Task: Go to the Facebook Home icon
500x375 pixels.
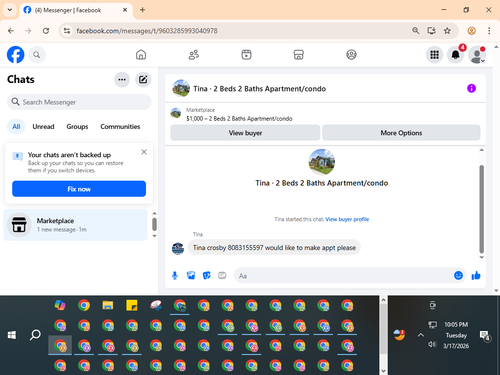Action: [x=141, y=55]
